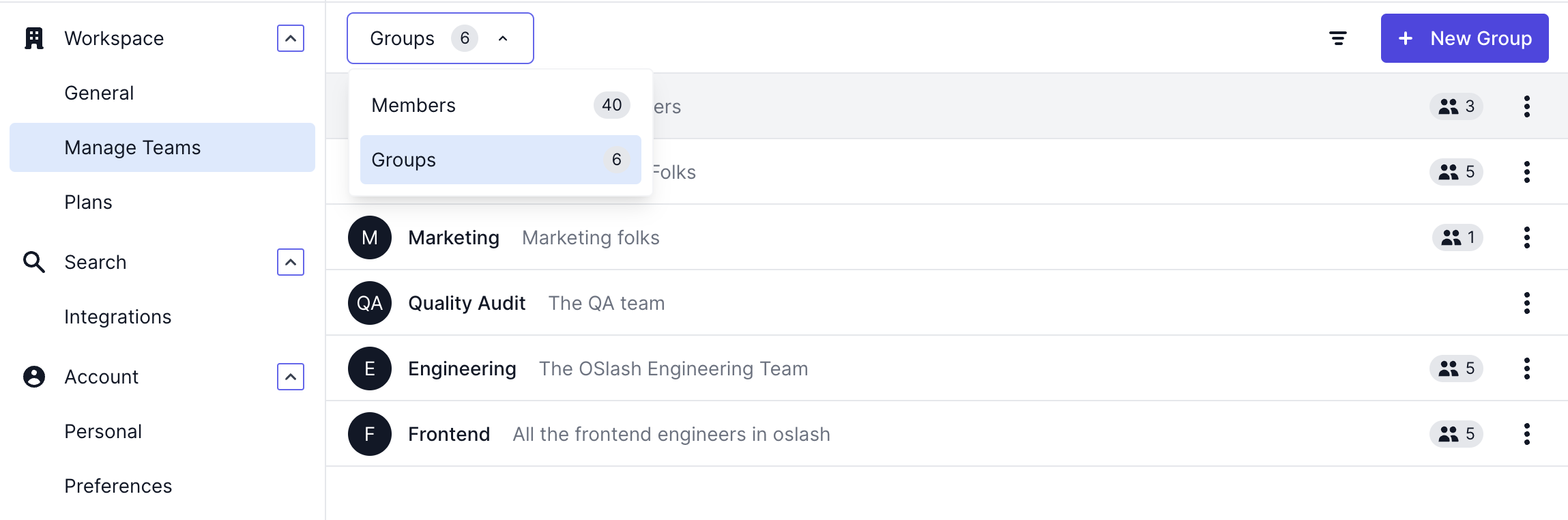
Task: Open the Engineering group's three-dot menu
Action: (1526, 369)
